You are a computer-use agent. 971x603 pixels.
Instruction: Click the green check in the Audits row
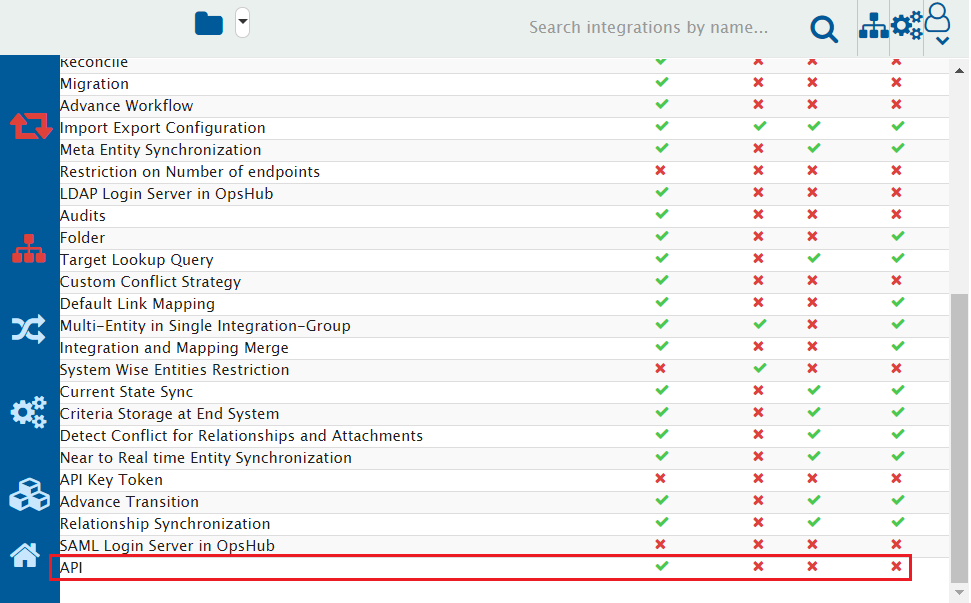click(660, 215)
